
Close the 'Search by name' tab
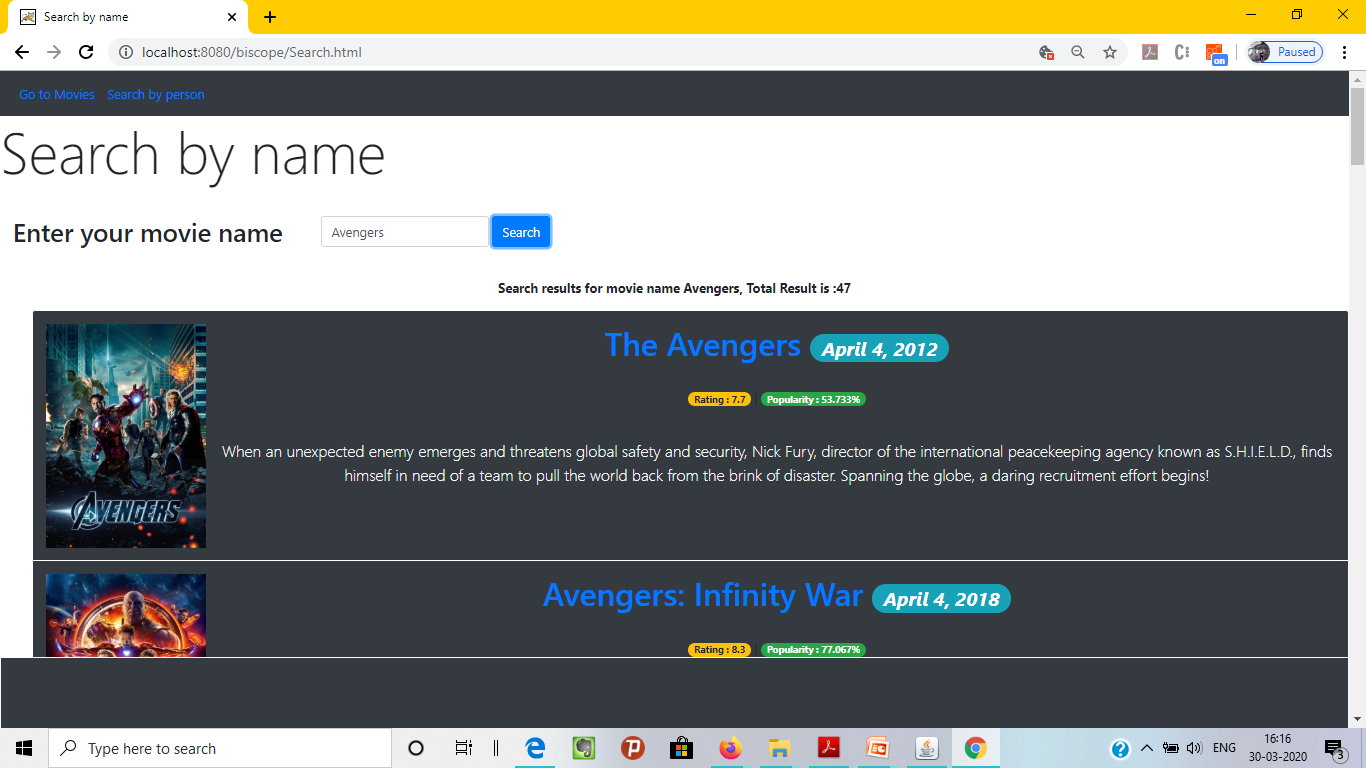tap(232, 17)
